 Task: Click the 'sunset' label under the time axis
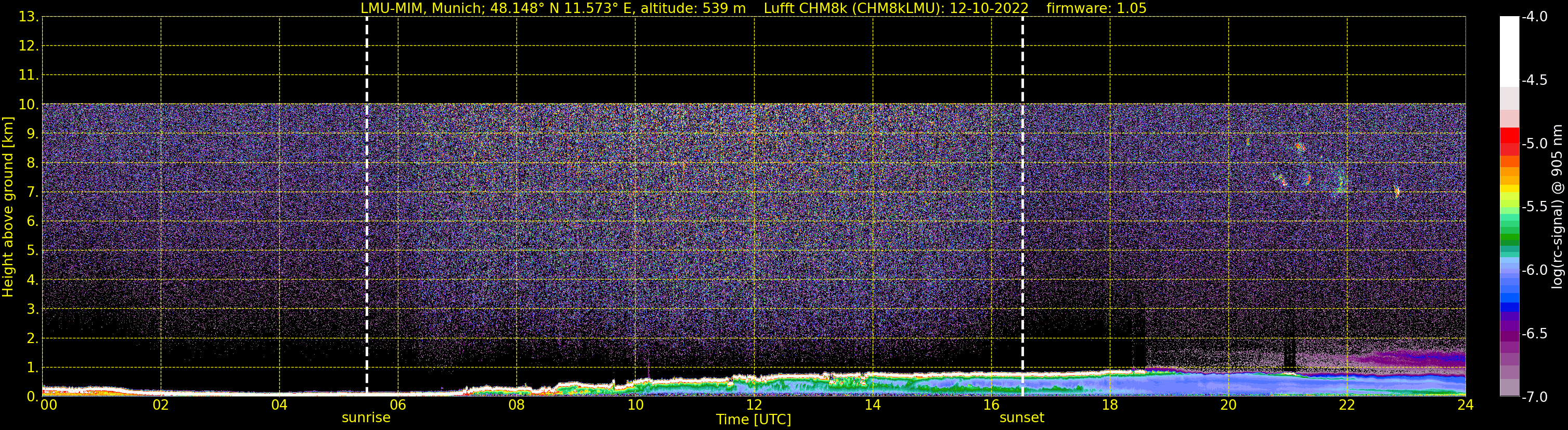[x=1021, y=418]
